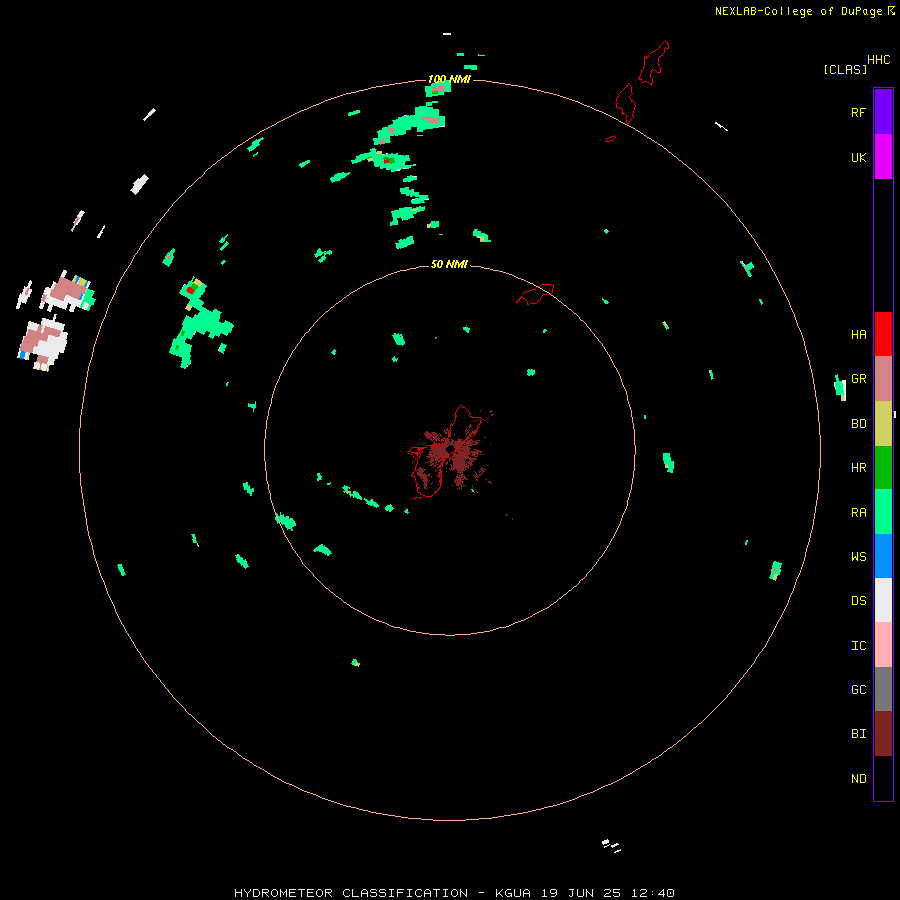Click the RA light green legend swatch

point(883,512)
